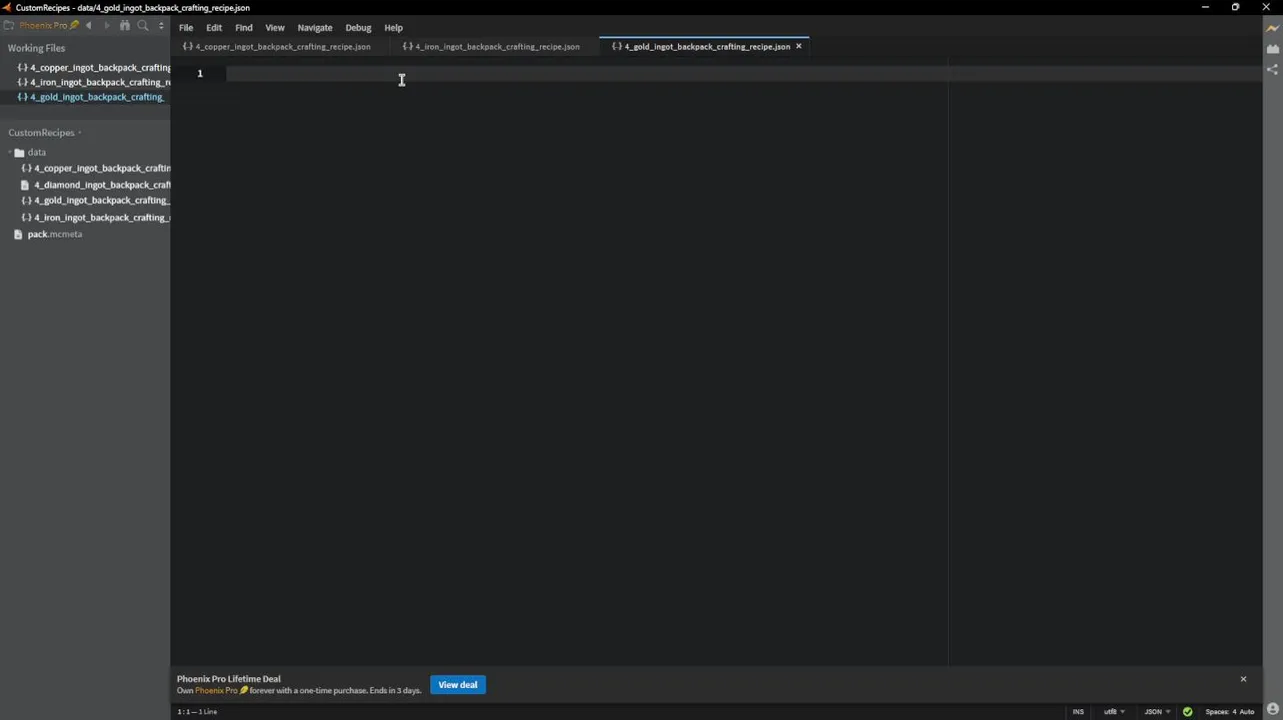Open the Navigate menu
Image resolution: width=1283 pixels, height=720 pixels.
click(315, 28)
